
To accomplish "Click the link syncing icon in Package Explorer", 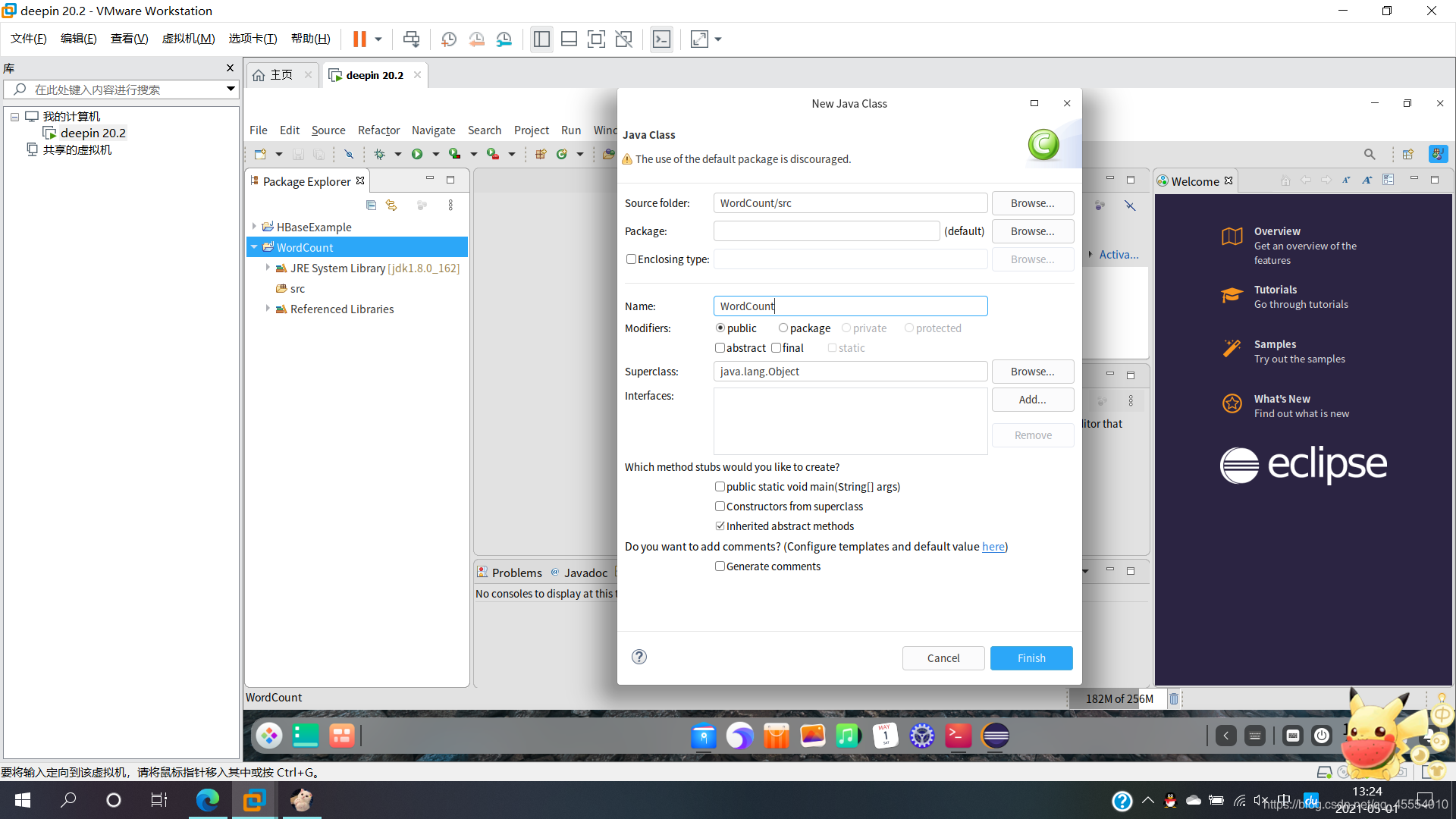I will click(x=391, y=203).
